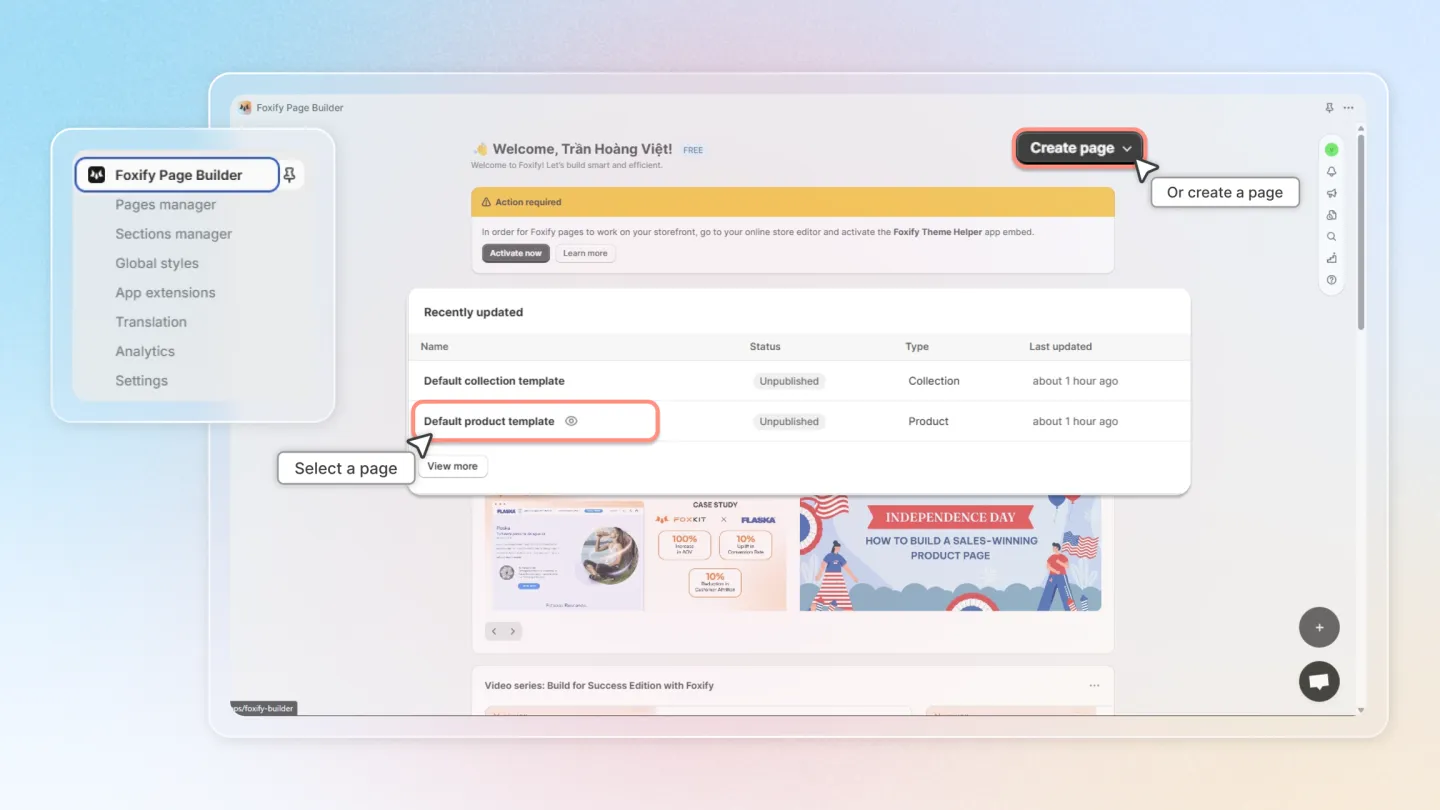The height and width of the screenshot is (810, 1440).
Task: Click the pin icon next to Foxify Page Builder
Action: pyautogui.click(x=289, y=175)
